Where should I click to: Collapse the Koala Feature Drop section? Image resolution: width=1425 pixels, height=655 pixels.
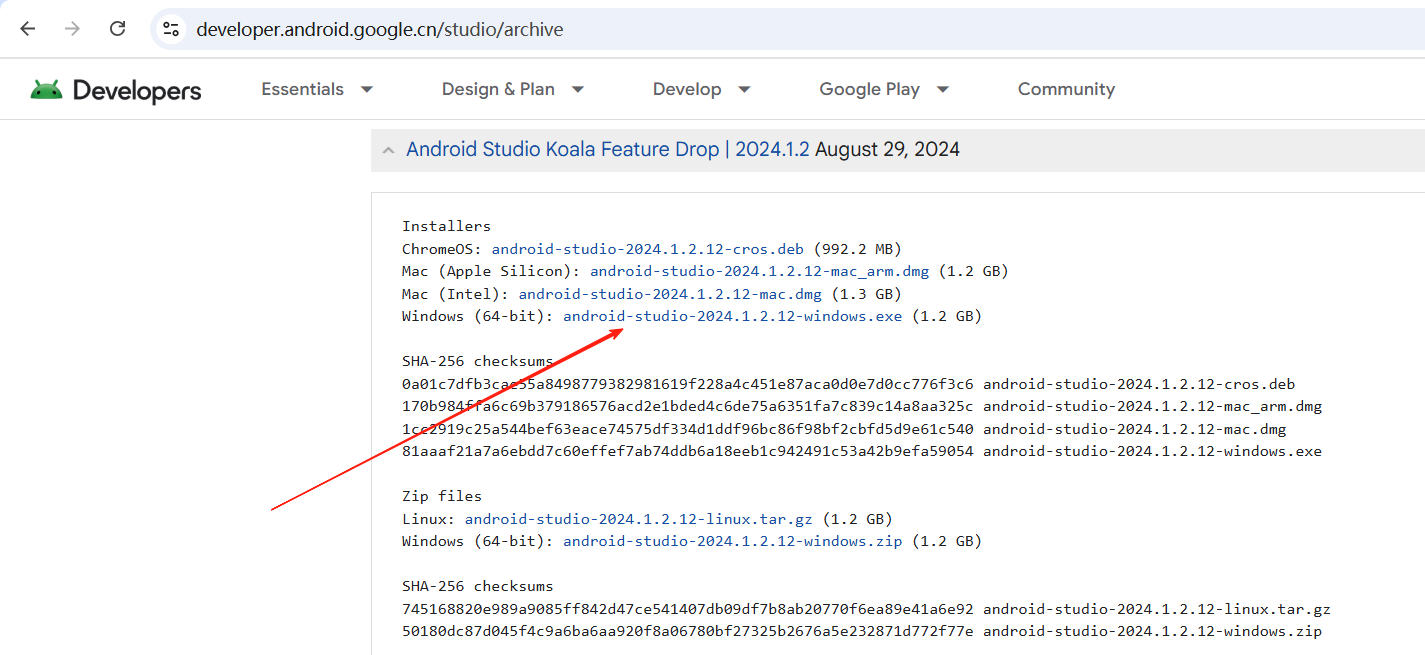[388, 150]
